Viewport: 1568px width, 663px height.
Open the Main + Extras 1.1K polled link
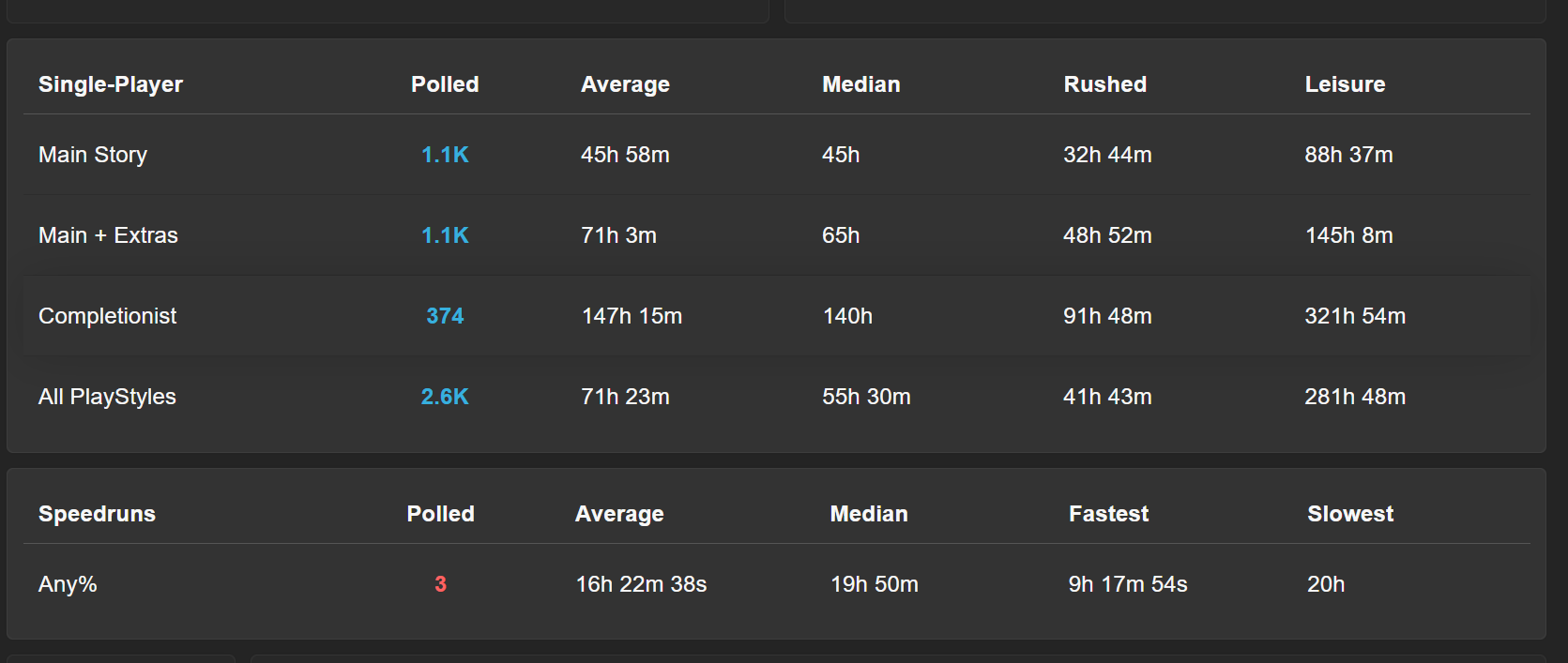[445, 235]
